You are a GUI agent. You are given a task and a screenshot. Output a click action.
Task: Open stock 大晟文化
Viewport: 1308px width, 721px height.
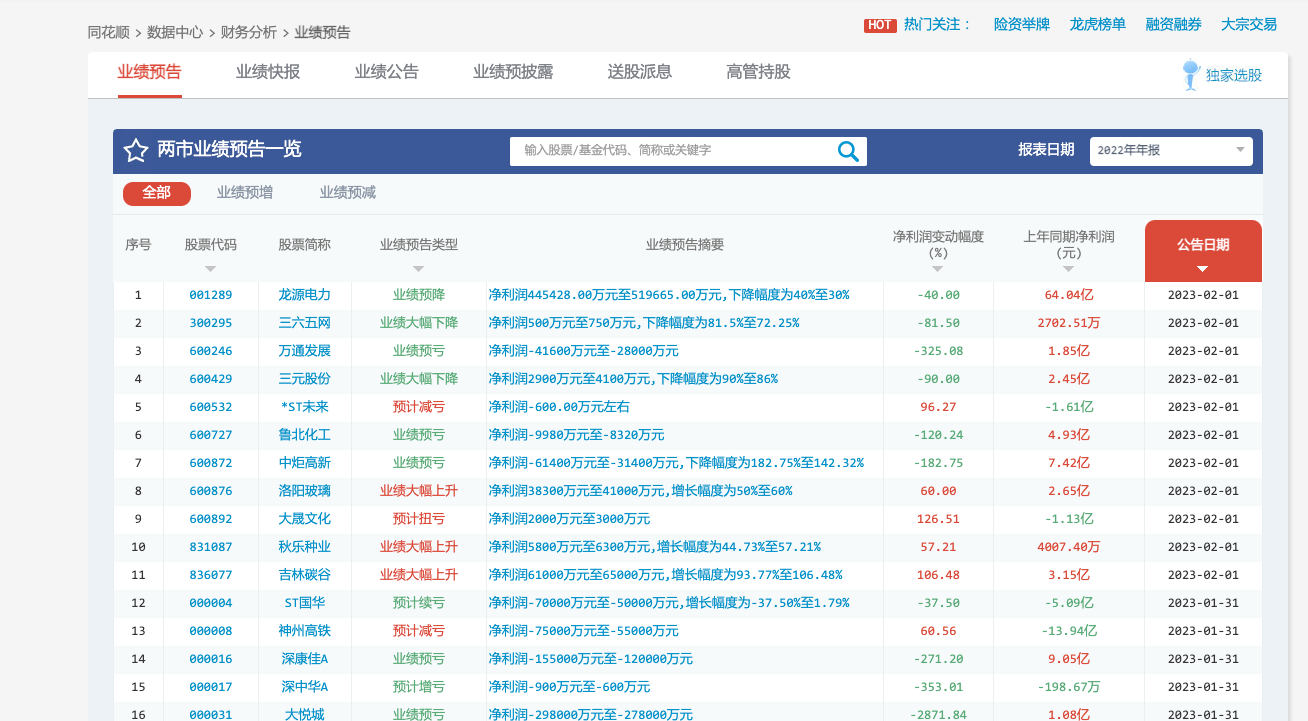(x=305, y=519)
